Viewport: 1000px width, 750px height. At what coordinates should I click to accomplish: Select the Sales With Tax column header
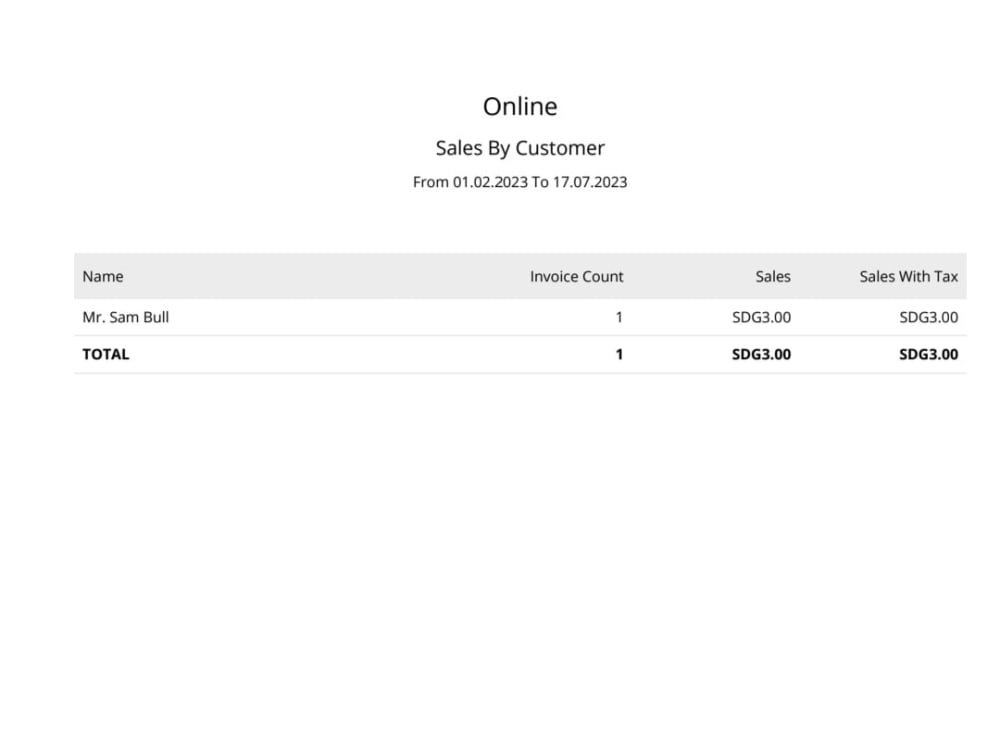[909, 277]
